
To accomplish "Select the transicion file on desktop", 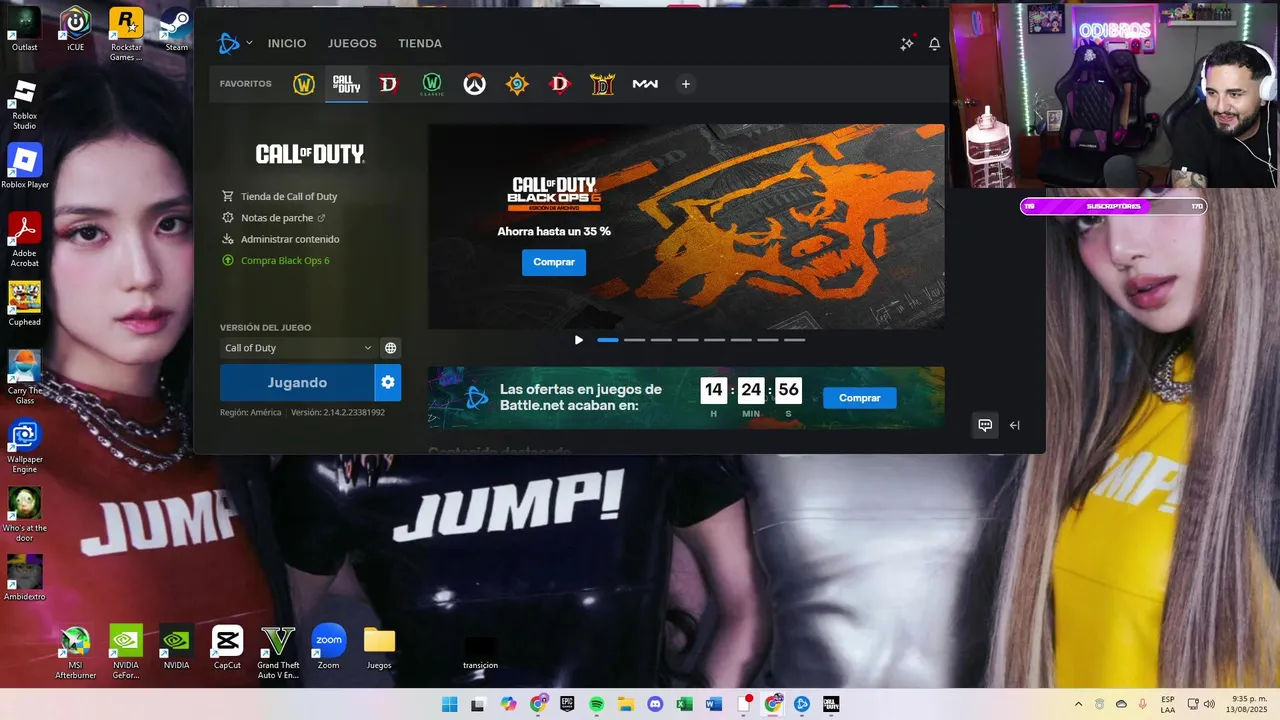I will (x=480, y=653).
